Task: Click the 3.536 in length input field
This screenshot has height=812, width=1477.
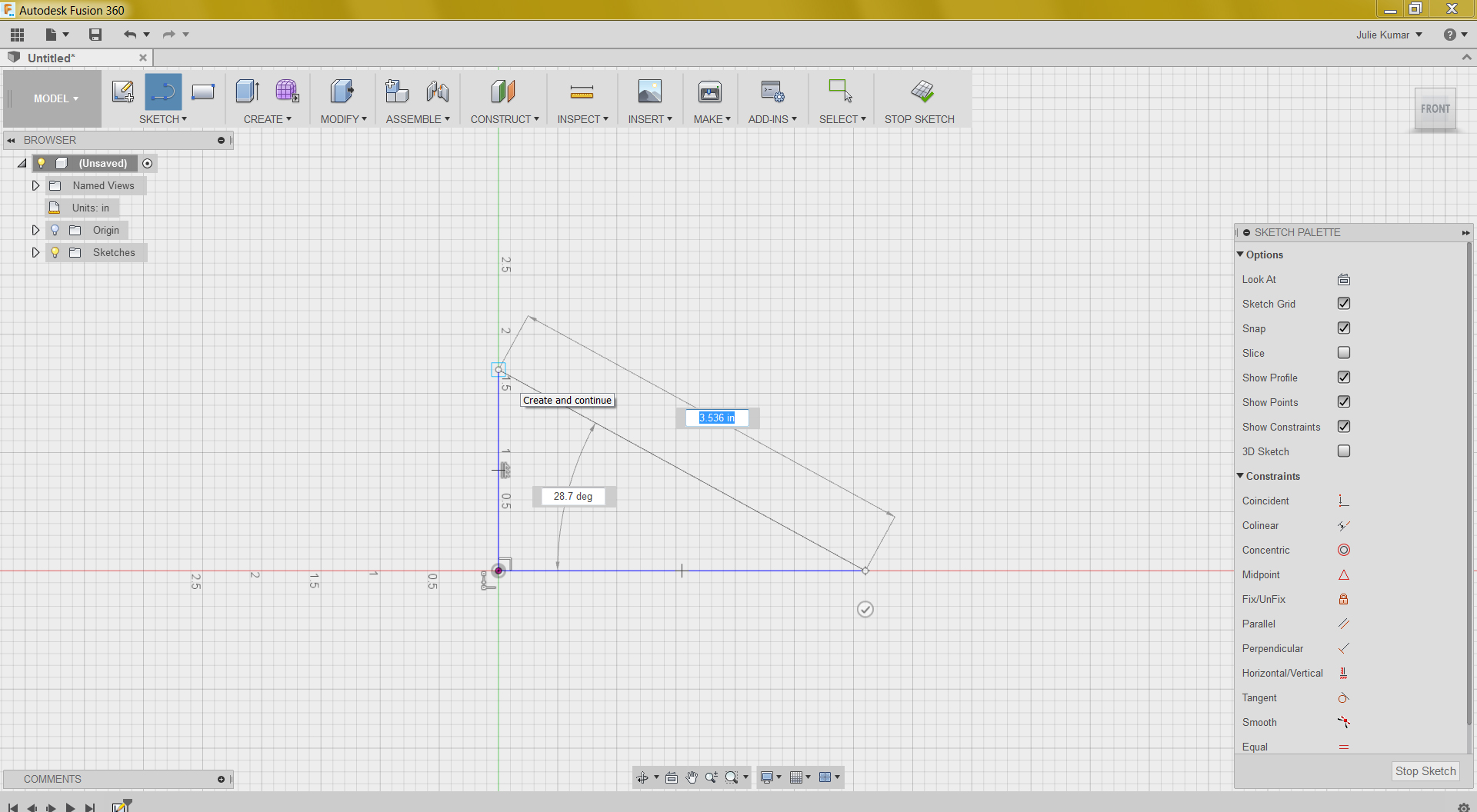Action: 717,418
